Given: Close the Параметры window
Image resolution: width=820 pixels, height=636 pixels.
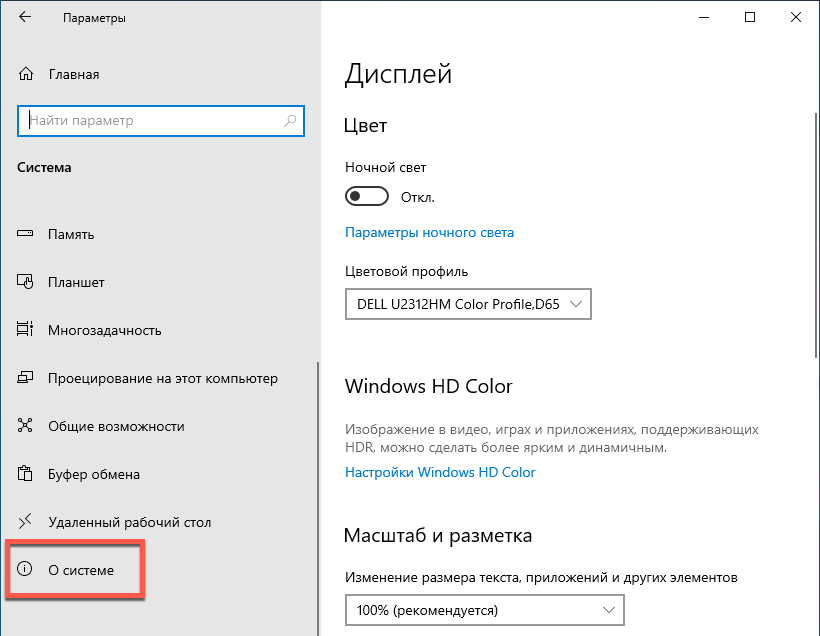Looking at the screenshot, I should (x=795, y=17).
